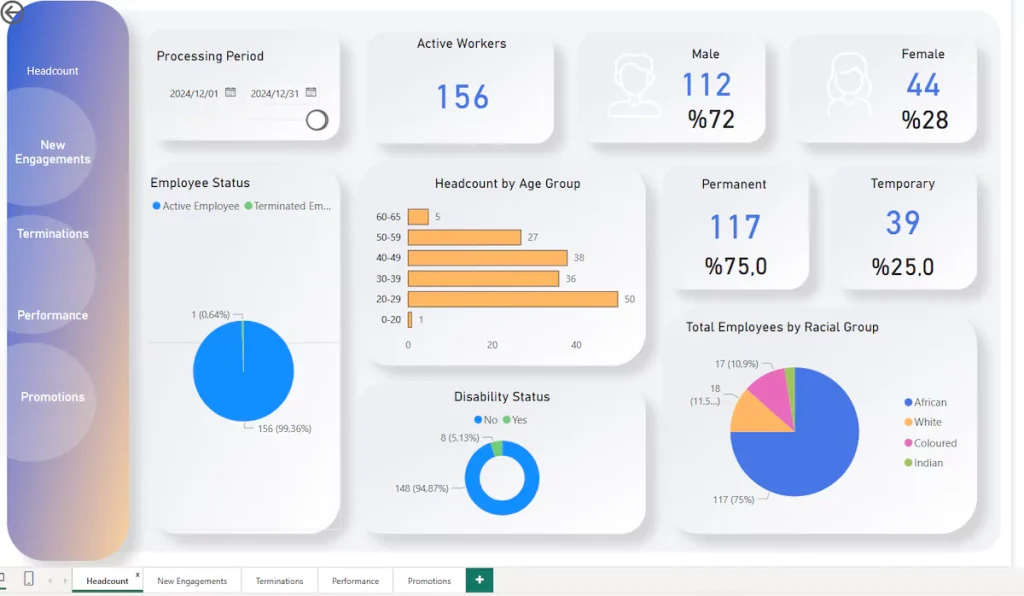This screenshot has width=1024, height=596.
Task: Select the African legend color swatch
Action: (x=907, y=402)
